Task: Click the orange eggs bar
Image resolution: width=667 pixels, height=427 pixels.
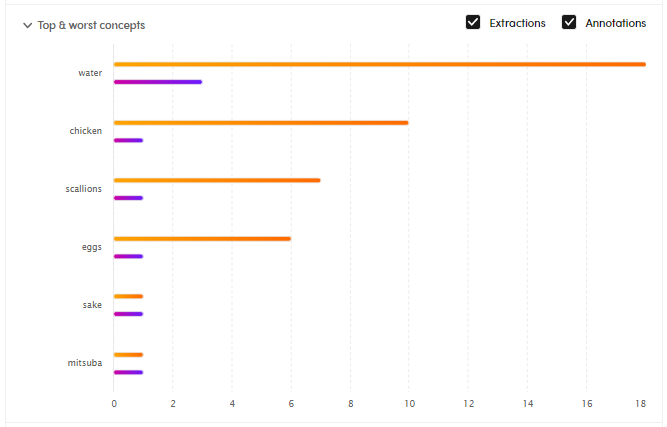Action: click(201, 238)
